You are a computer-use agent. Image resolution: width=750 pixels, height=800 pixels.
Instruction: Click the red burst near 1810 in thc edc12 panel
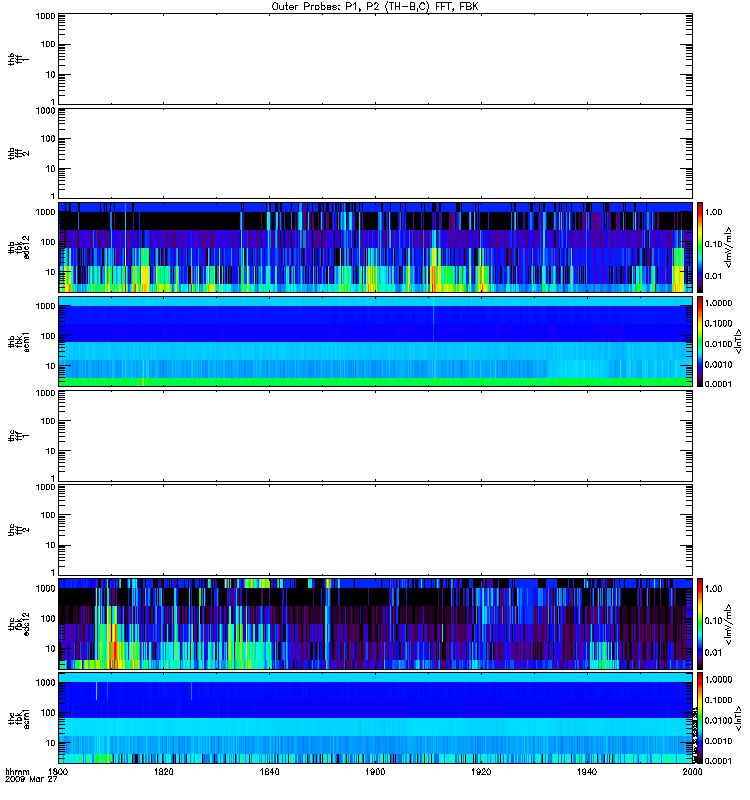click(x=114, y=644)
